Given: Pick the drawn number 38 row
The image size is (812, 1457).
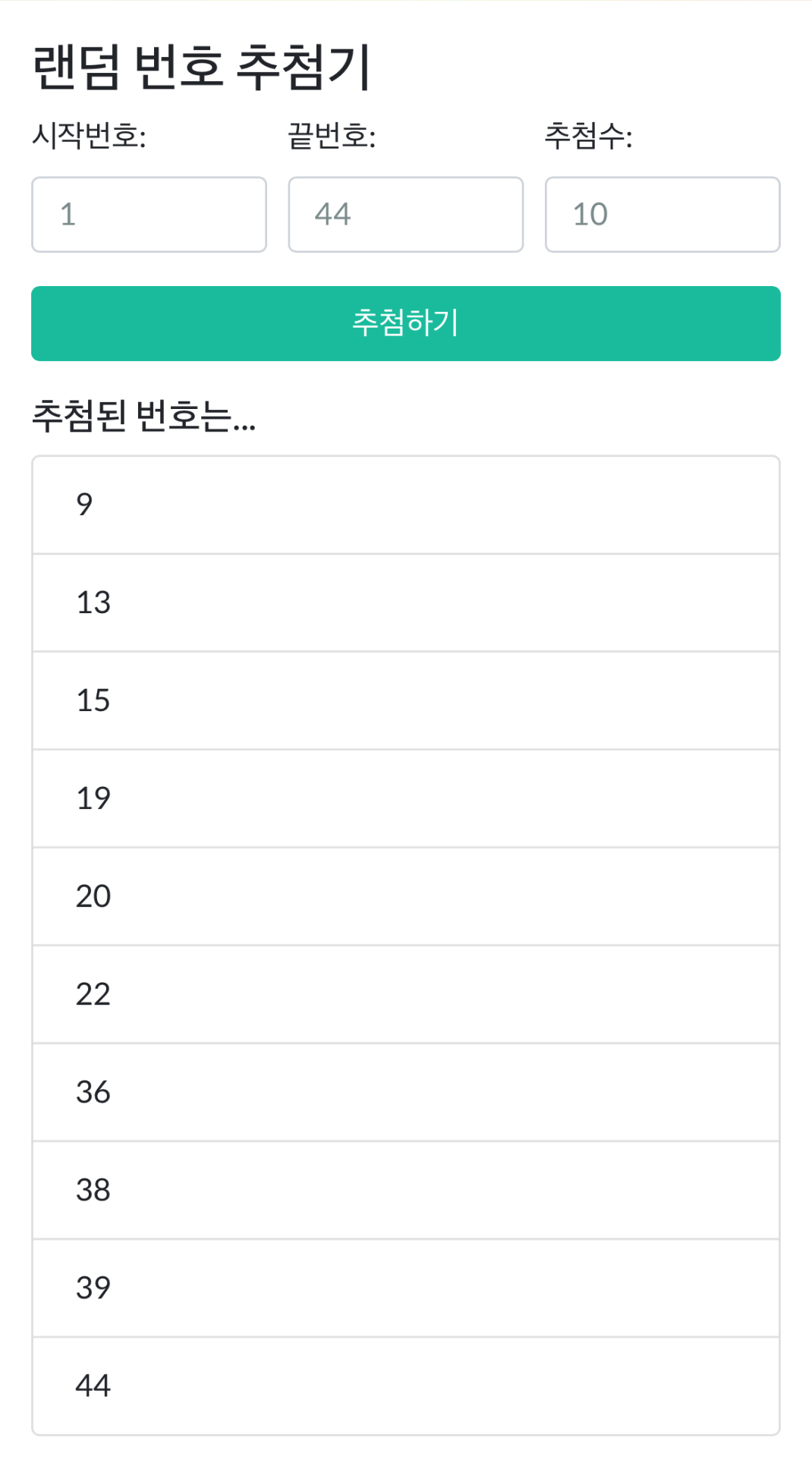Looking at the screenshot, I should (x=405, y=1190).
